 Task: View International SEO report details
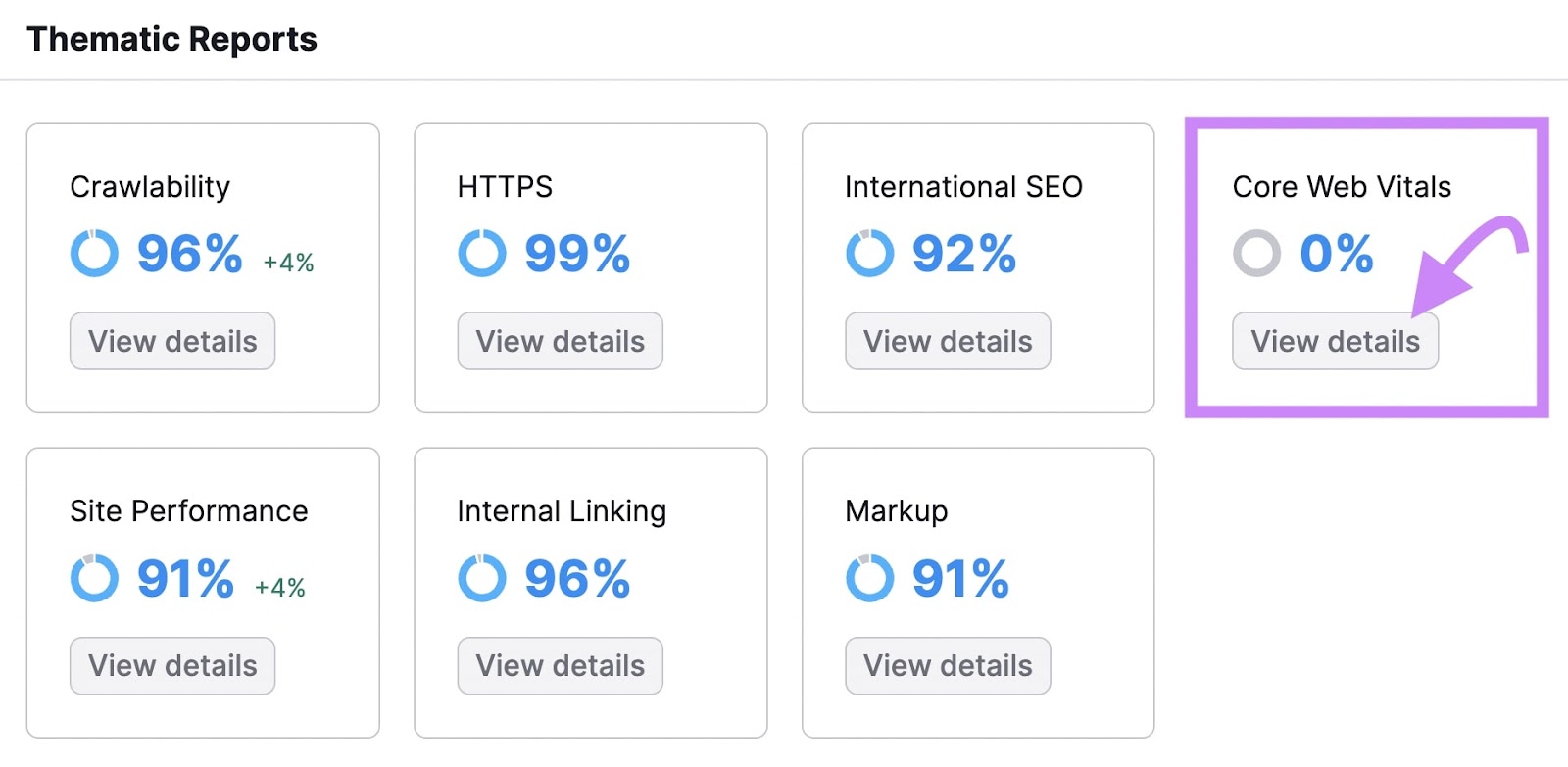[947, 341]
